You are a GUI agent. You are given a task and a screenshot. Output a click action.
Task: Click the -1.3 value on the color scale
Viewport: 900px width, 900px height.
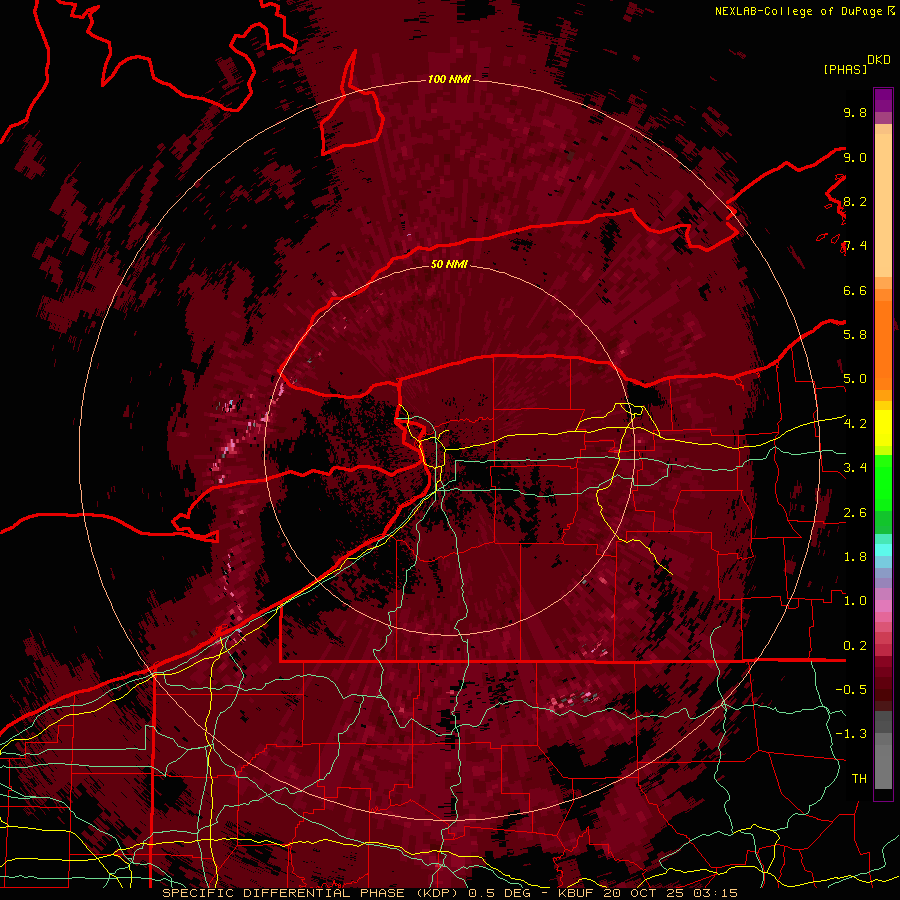[851, 734]
